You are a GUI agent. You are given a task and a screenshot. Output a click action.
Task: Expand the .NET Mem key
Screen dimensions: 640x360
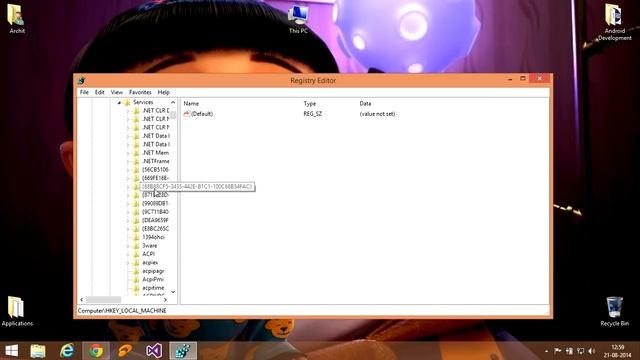128,153
